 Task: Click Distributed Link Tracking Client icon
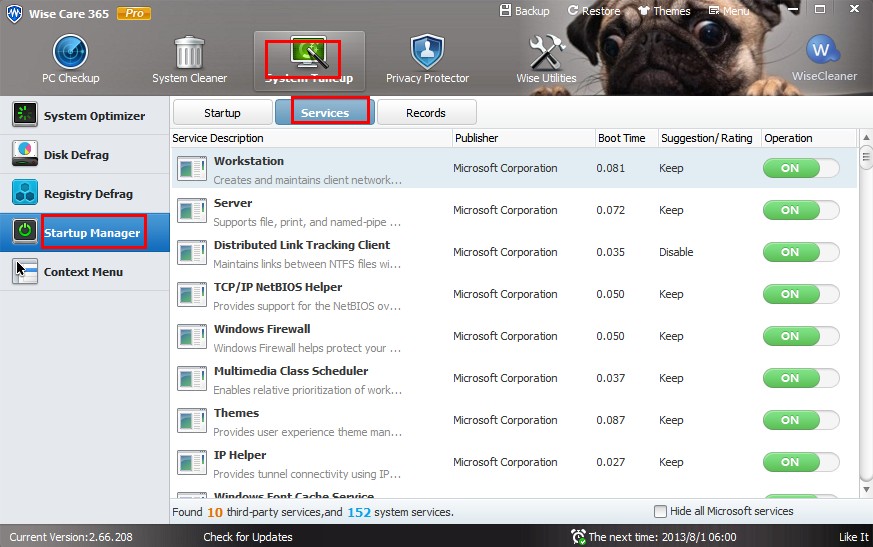tap(192, 252)
